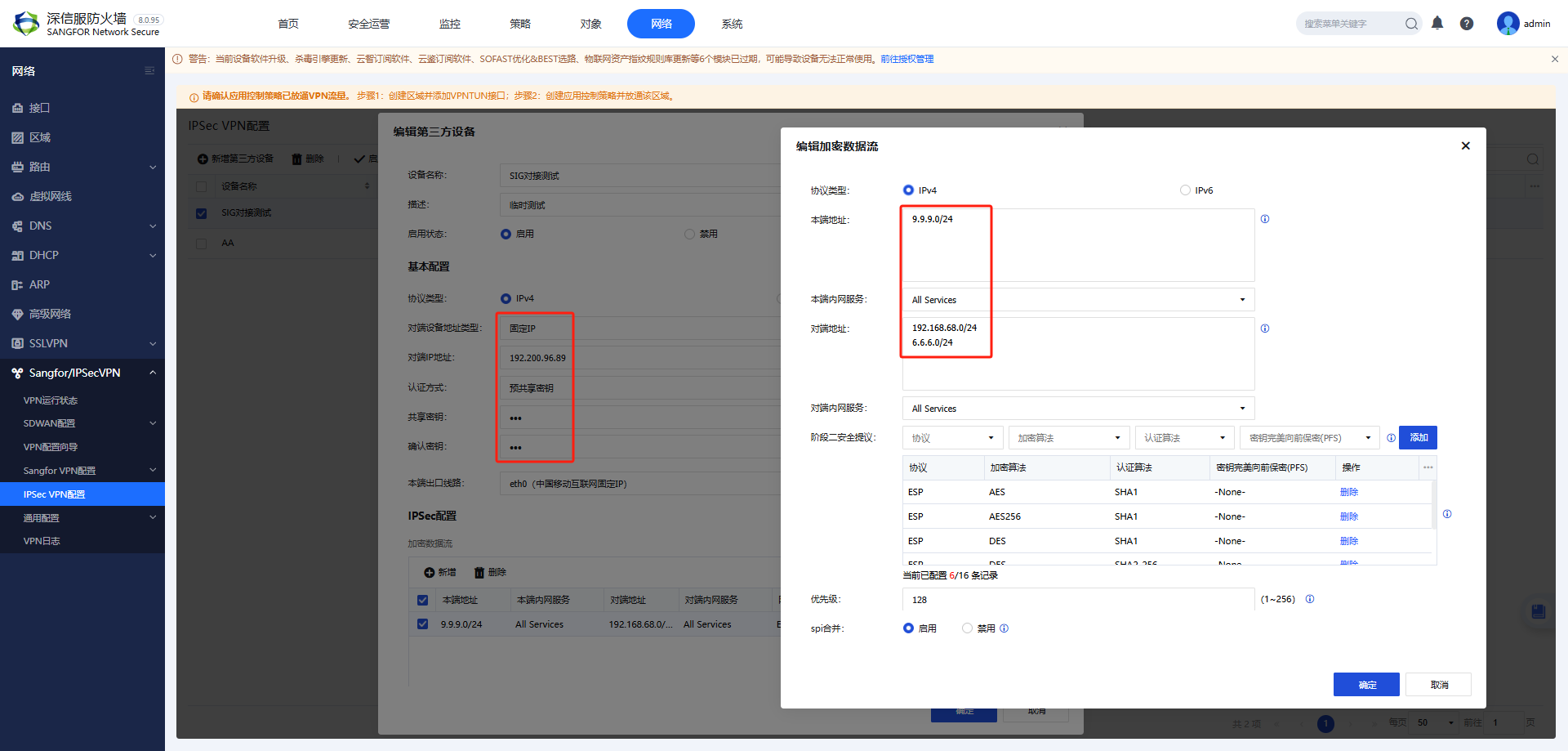Open the 安全运营 top menu
This screenshot has height=751, width=1568.
pyautogui.click(x=368, y=24)
